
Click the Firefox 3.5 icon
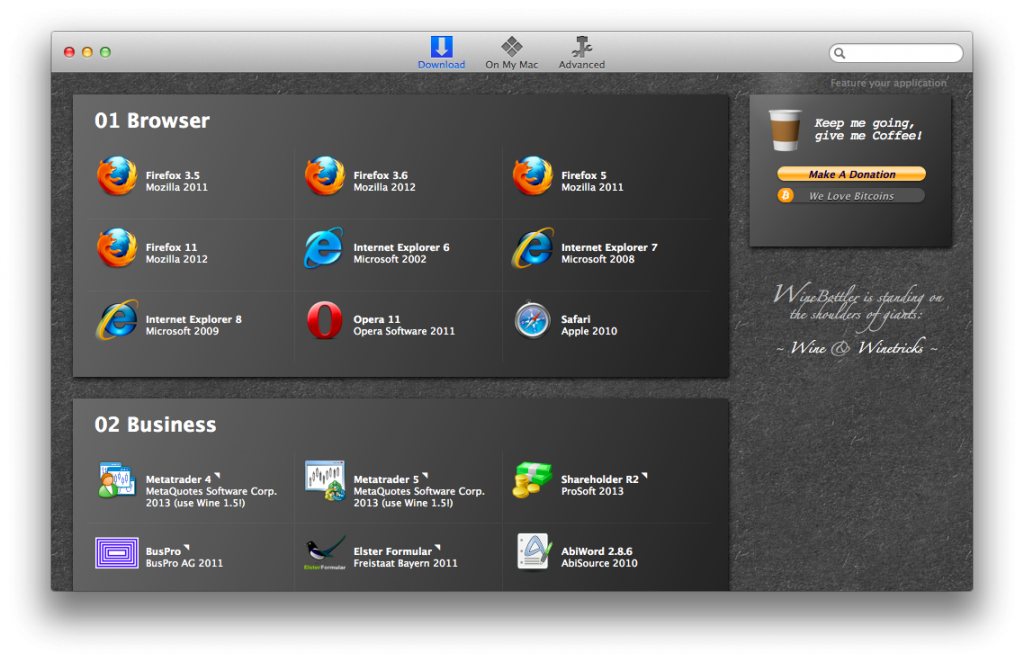pyautogui.click(x=117, y=177)
